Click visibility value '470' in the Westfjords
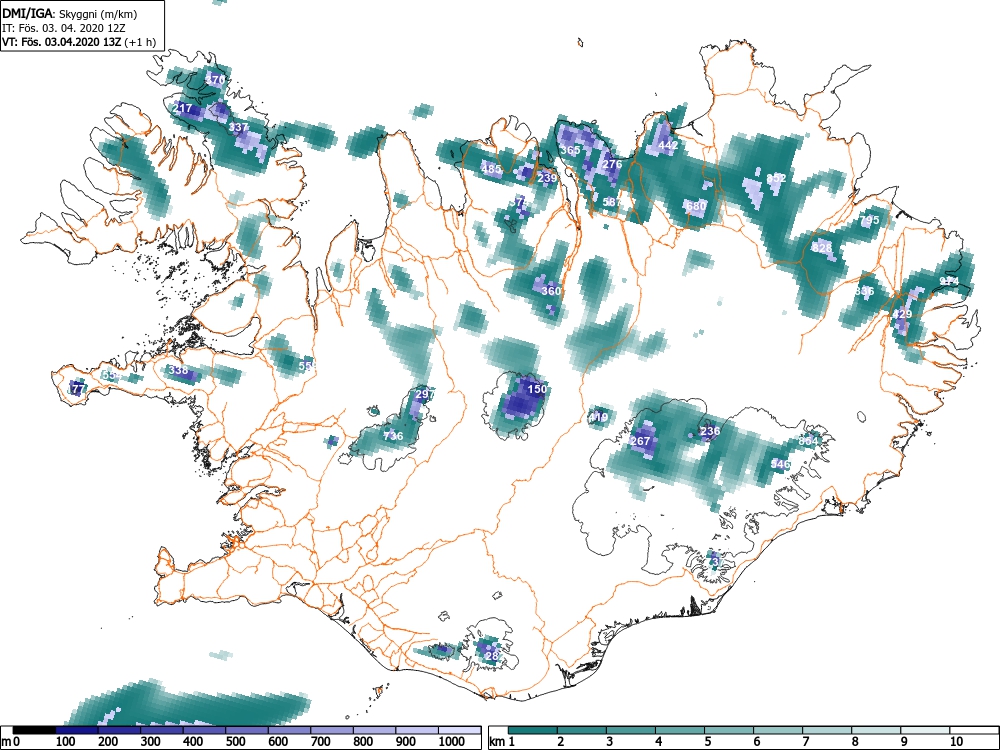Screen dimensions: 1000x750 pos(216,80)
